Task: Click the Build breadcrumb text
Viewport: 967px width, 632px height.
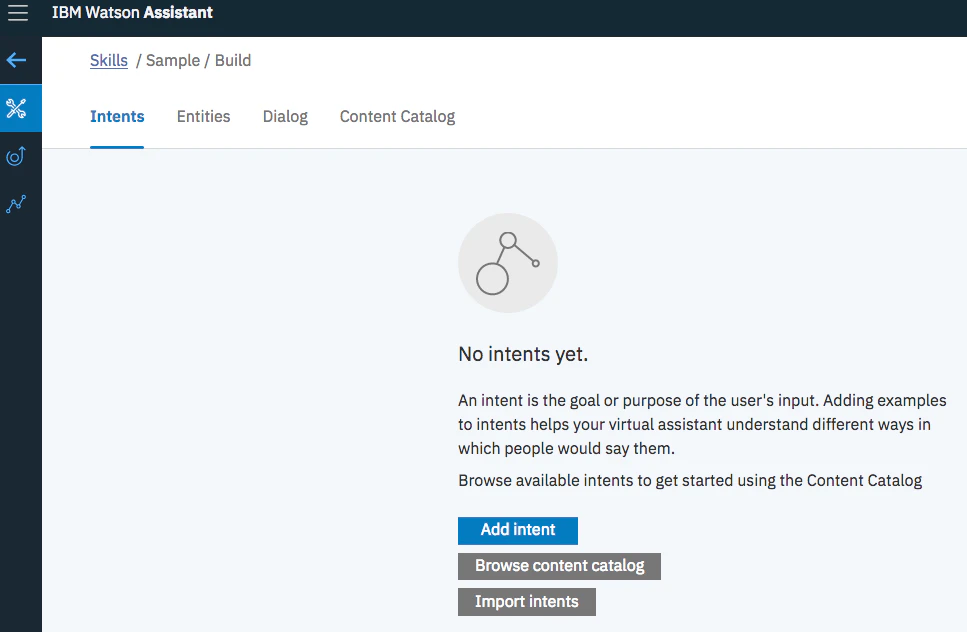Action: (x=233, y=60)
